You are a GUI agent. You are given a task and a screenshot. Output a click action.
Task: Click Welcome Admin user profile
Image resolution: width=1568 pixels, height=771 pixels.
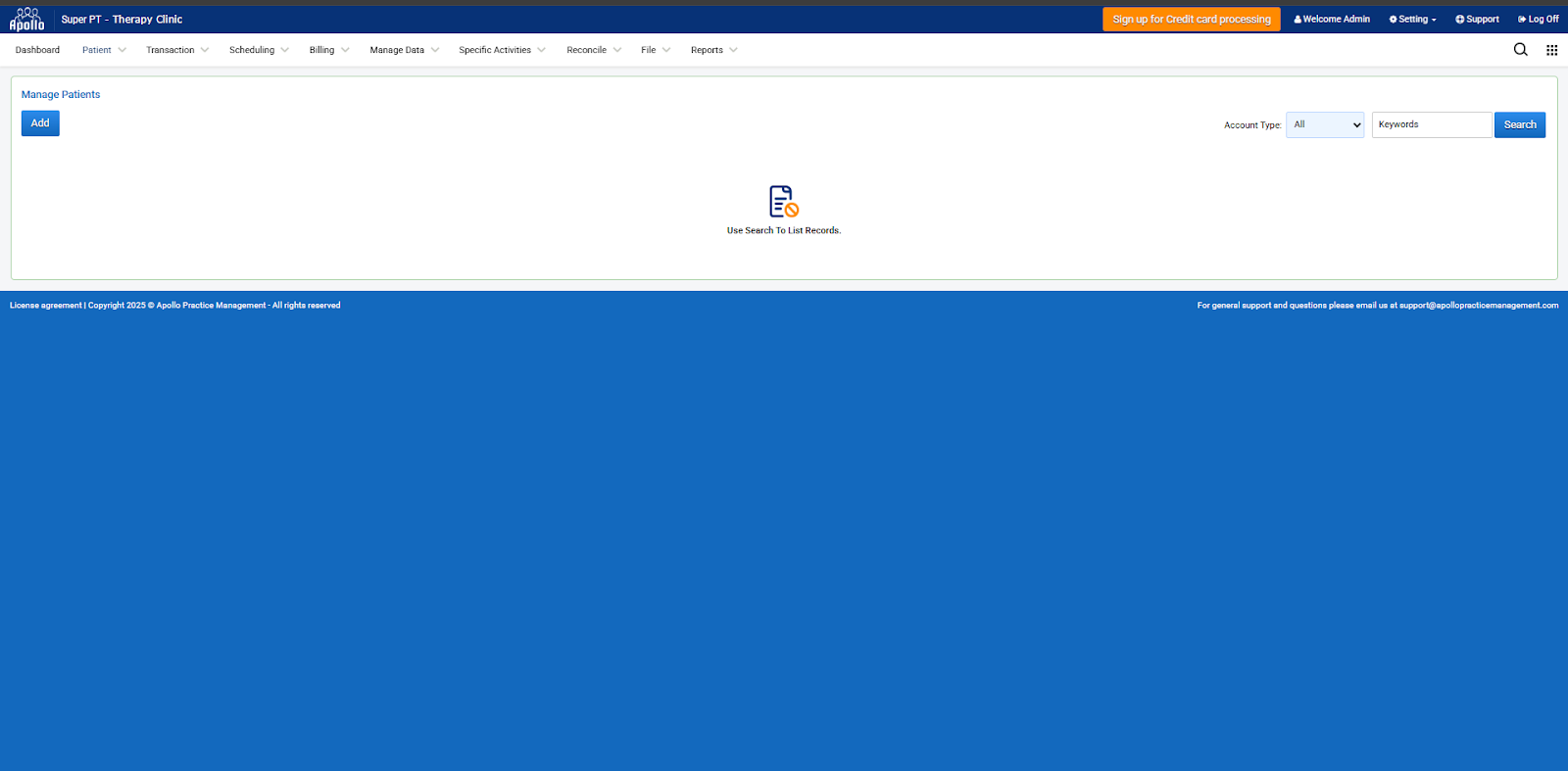[1332, 20]
